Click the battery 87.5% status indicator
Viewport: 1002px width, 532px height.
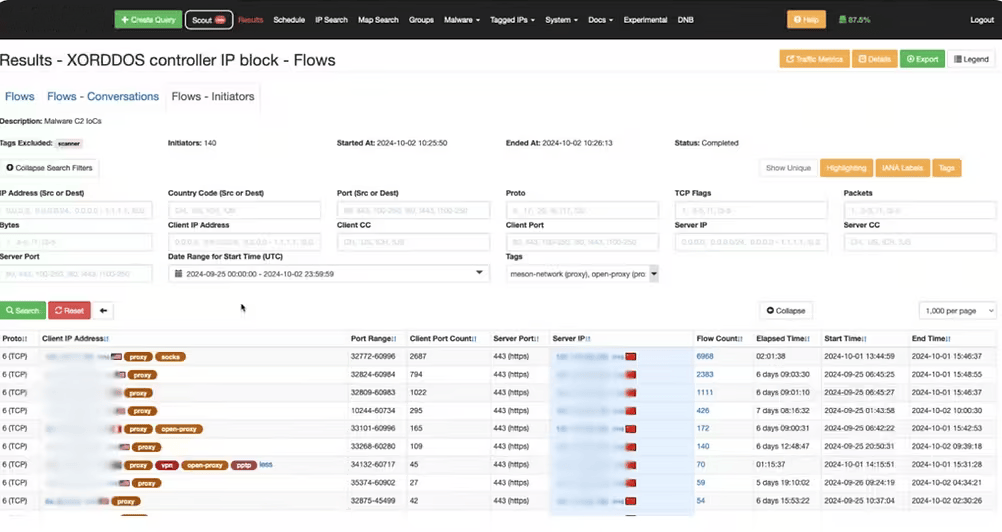[x=853, y=20]
